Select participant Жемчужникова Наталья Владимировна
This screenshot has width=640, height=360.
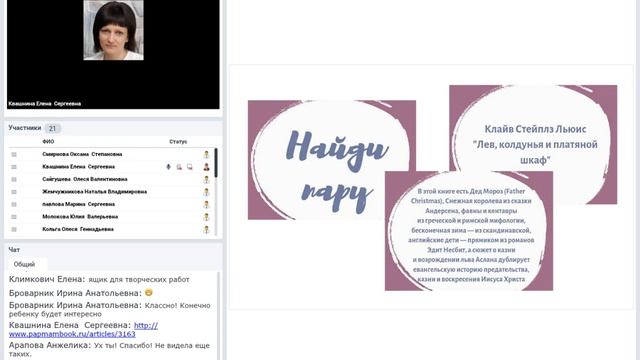pyautogui.click(x=94, y=192)
